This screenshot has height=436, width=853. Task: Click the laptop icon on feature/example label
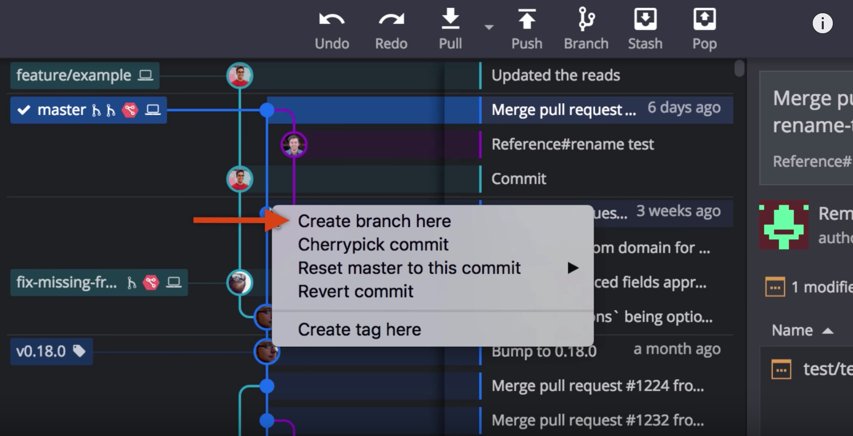coord(145,75)
